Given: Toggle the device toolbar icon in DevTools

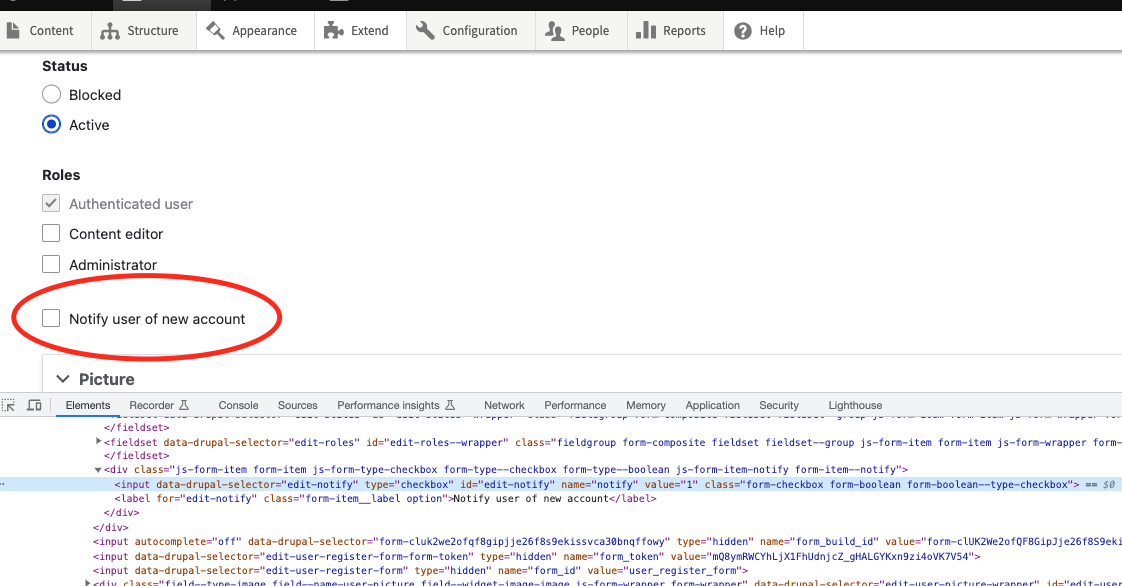Looking at the screenshot, I should pos(34,405).
